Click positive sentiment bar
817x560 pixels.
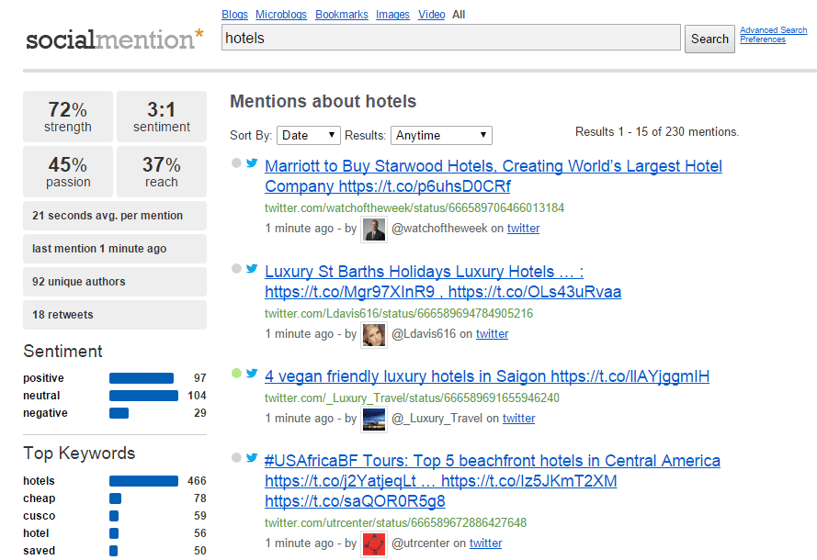pos(141,378)
